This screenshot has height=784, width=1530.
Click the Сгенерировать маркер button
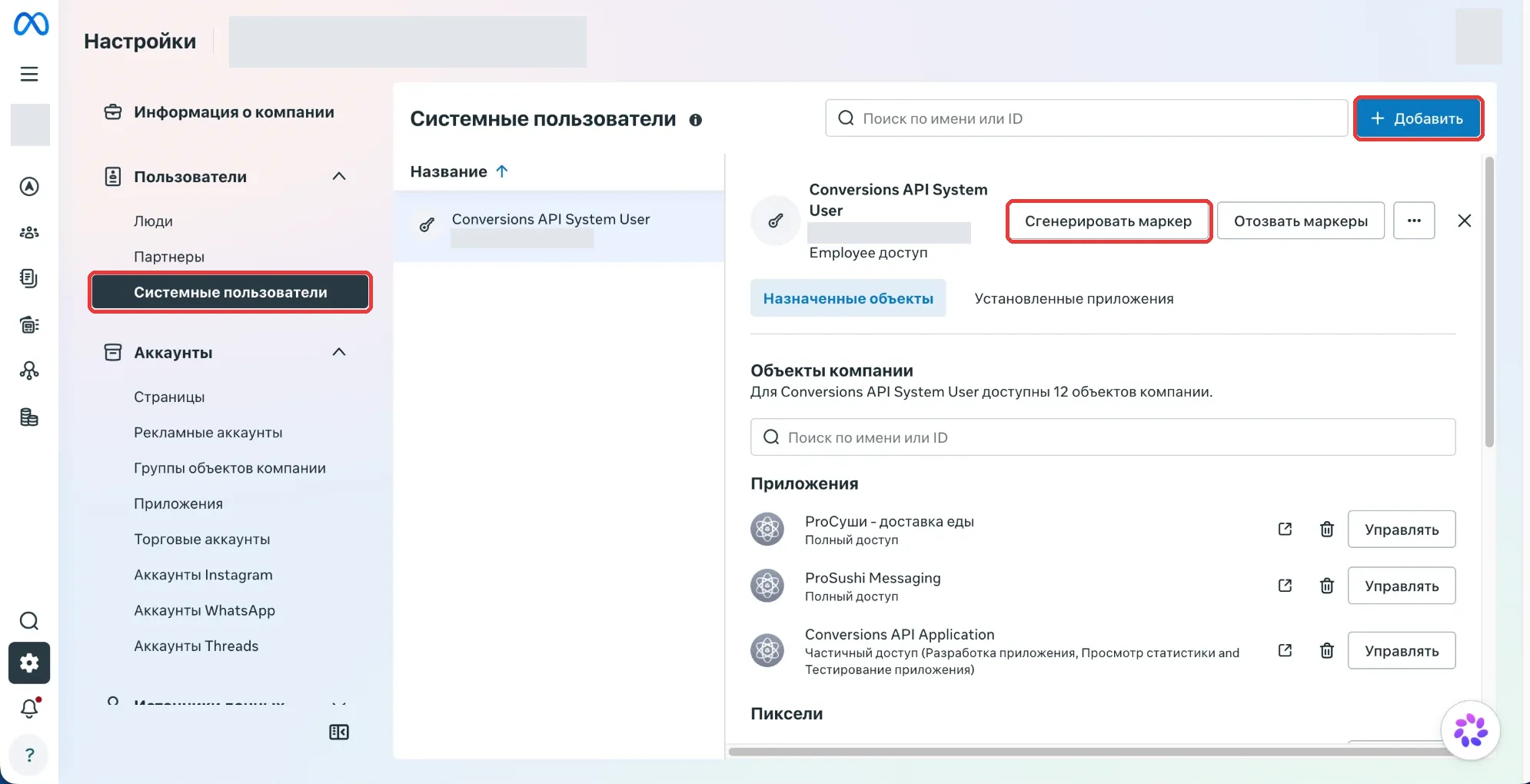click(1108, 221)
